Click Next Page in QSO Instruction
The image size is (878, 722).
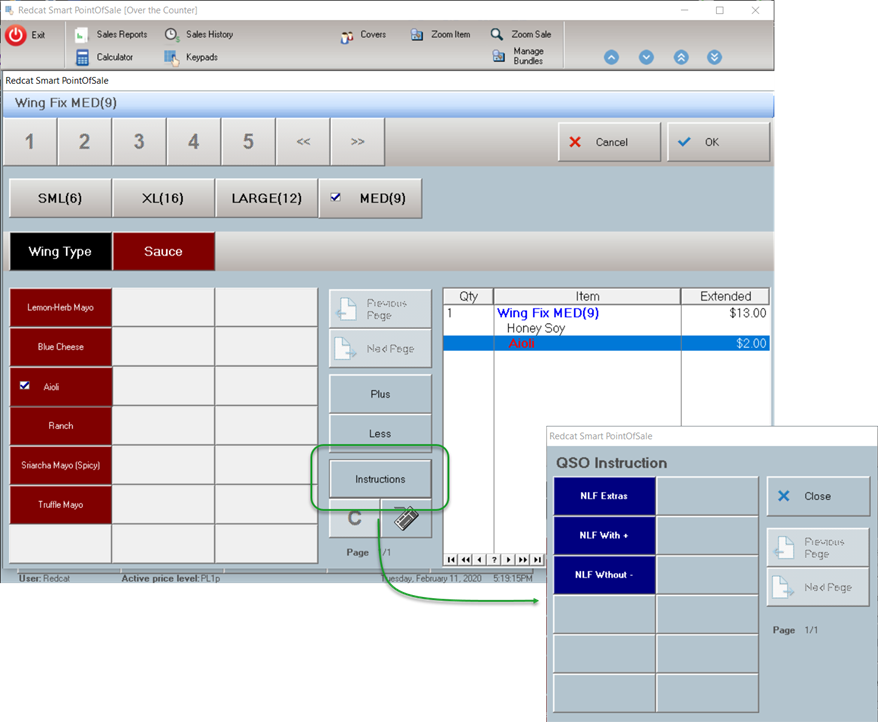(x=818, y=587)
